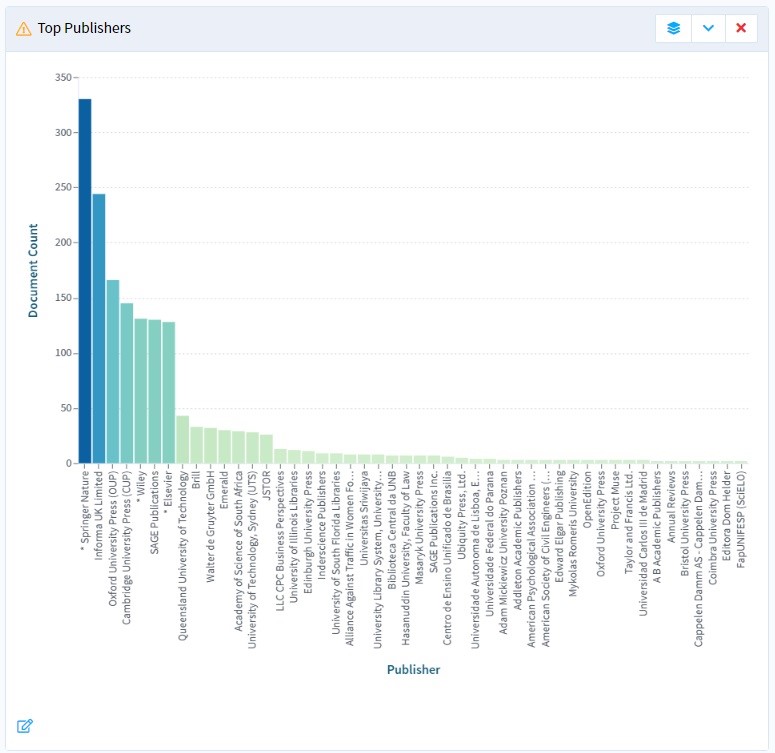Click the Masaryk University Press label

point(420,527)
